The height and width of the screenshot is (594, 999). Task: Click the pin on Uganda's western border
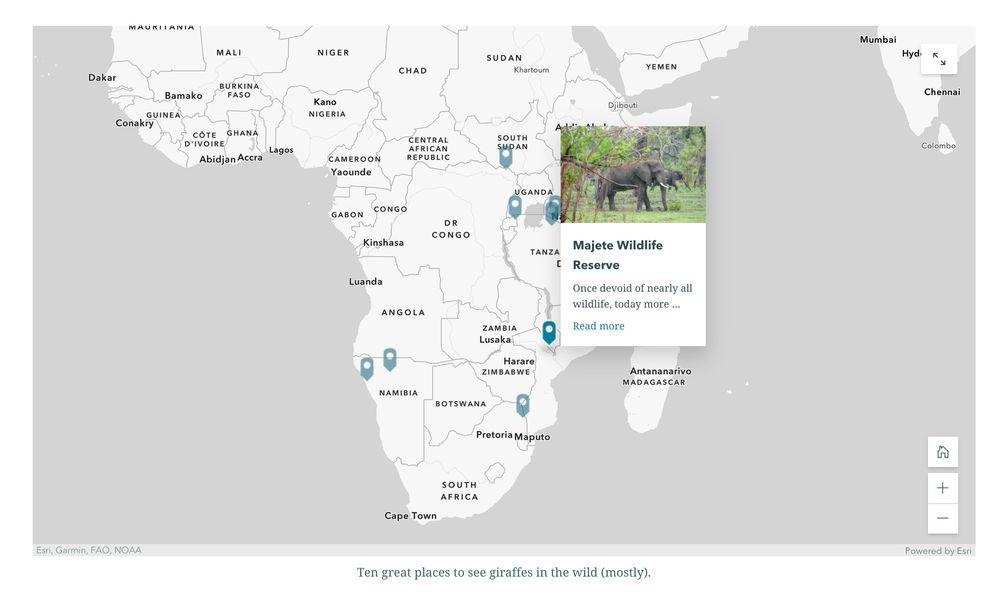click(515, 205)
